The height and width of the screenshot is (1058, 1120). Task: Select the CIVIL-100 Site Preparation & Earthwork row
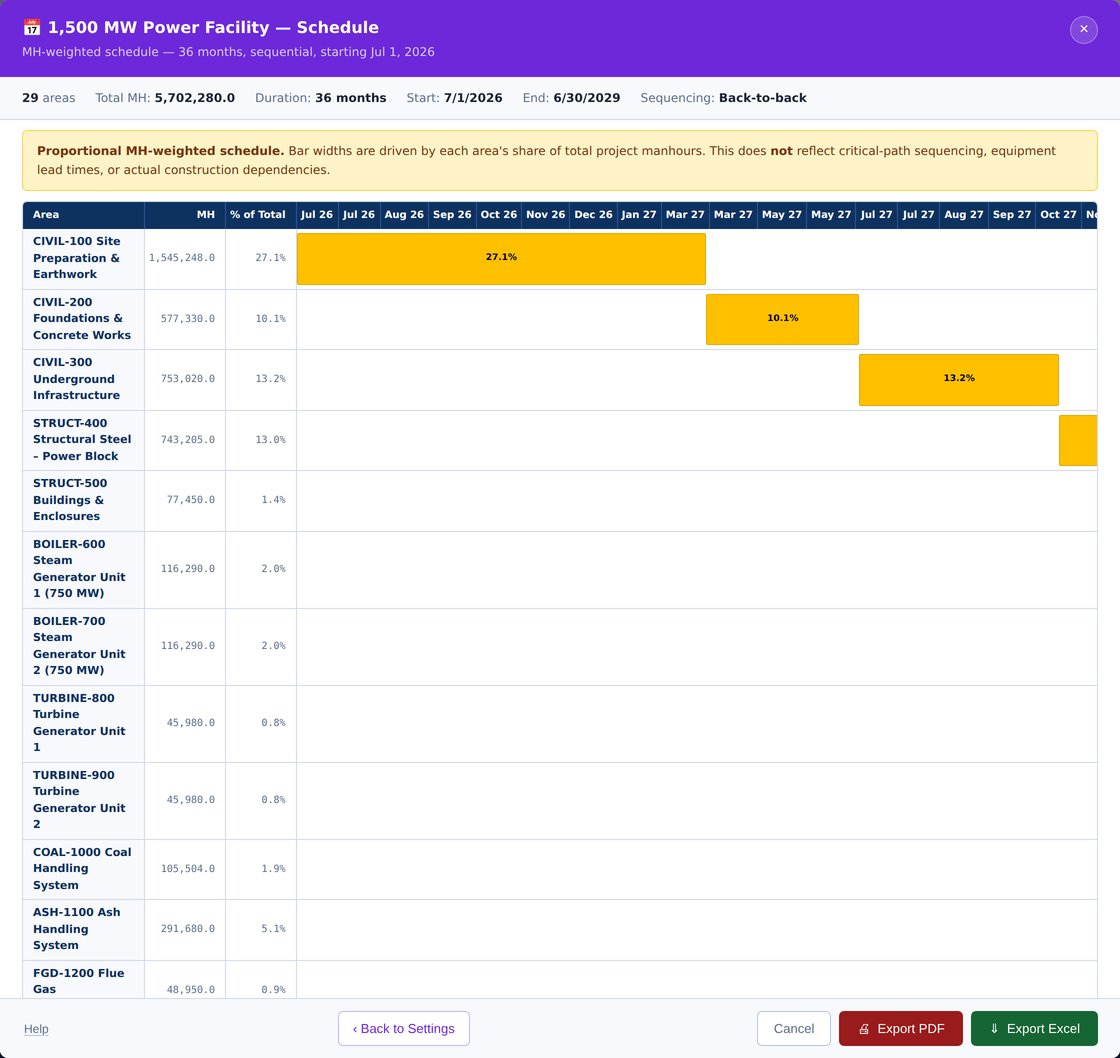560,259
